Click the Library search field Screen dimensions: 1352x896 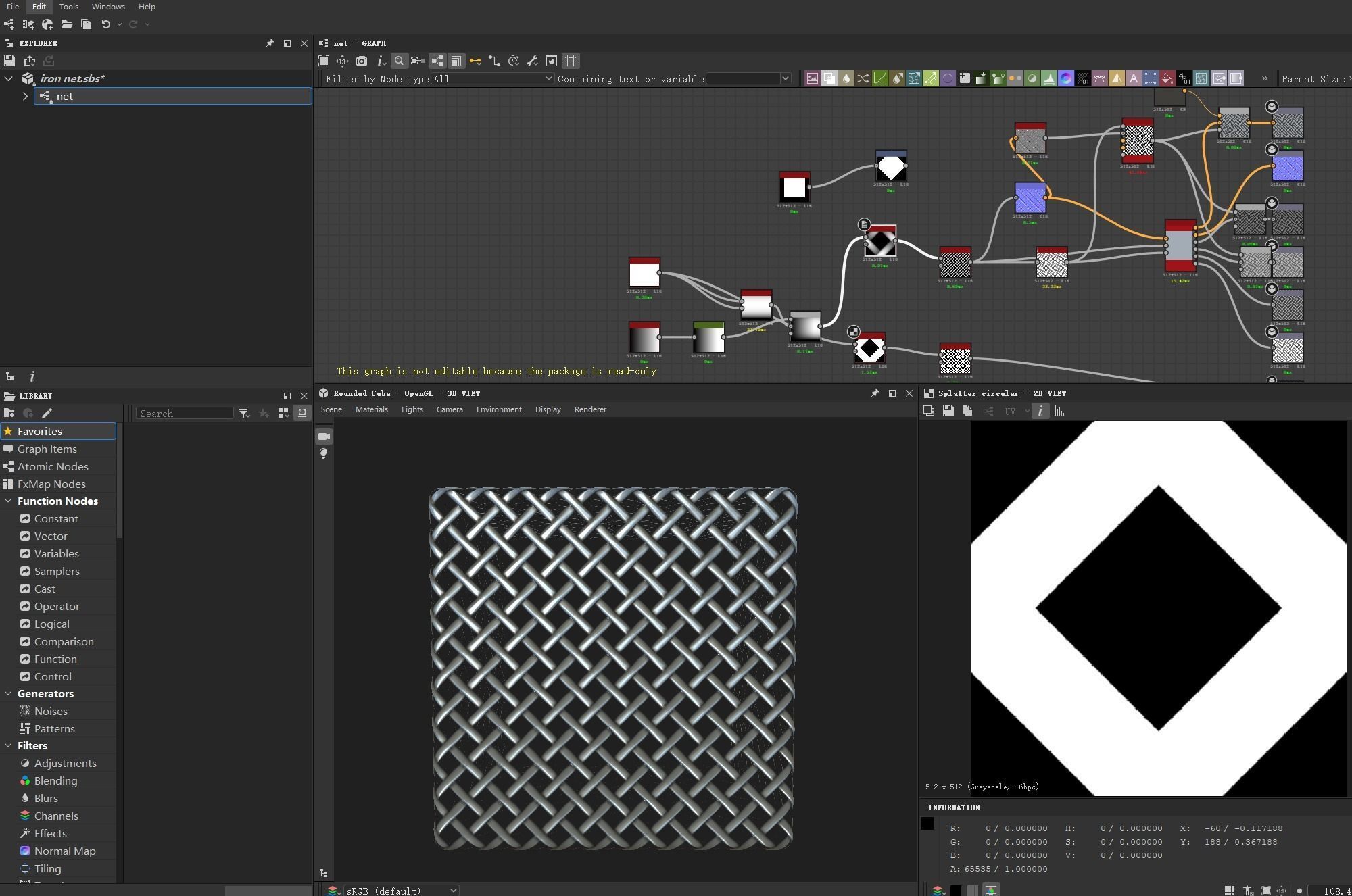[184, 414]
